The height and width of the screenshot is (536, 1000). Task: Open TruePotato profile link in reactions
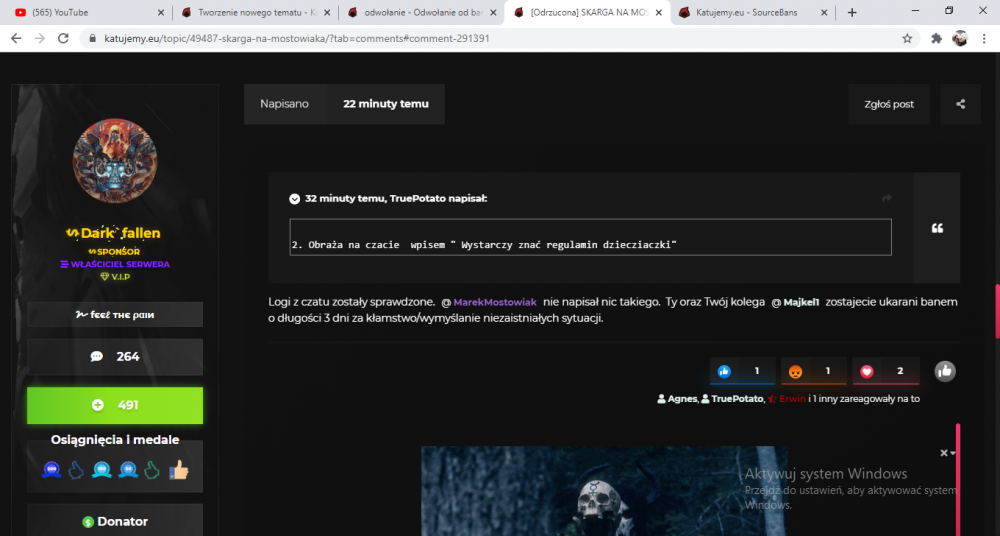pyautogui.click(x=737, y=399)
